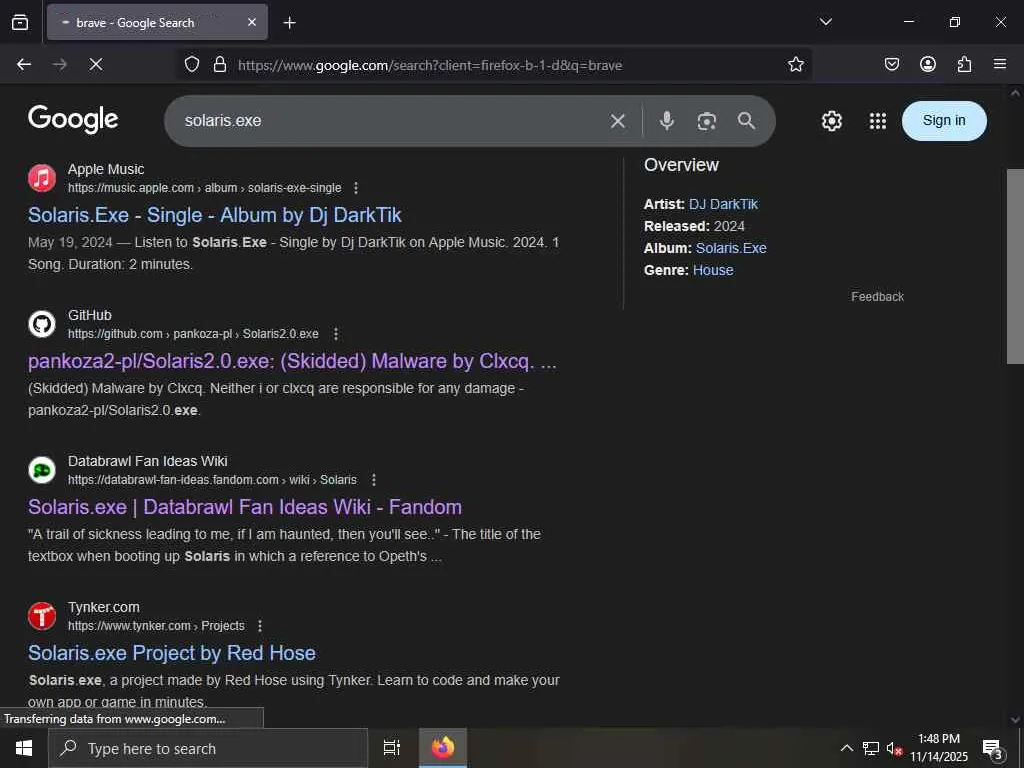Open Windows Task View
The width and height of the screenshot is (1024, 768).
[x=391, y=748]
